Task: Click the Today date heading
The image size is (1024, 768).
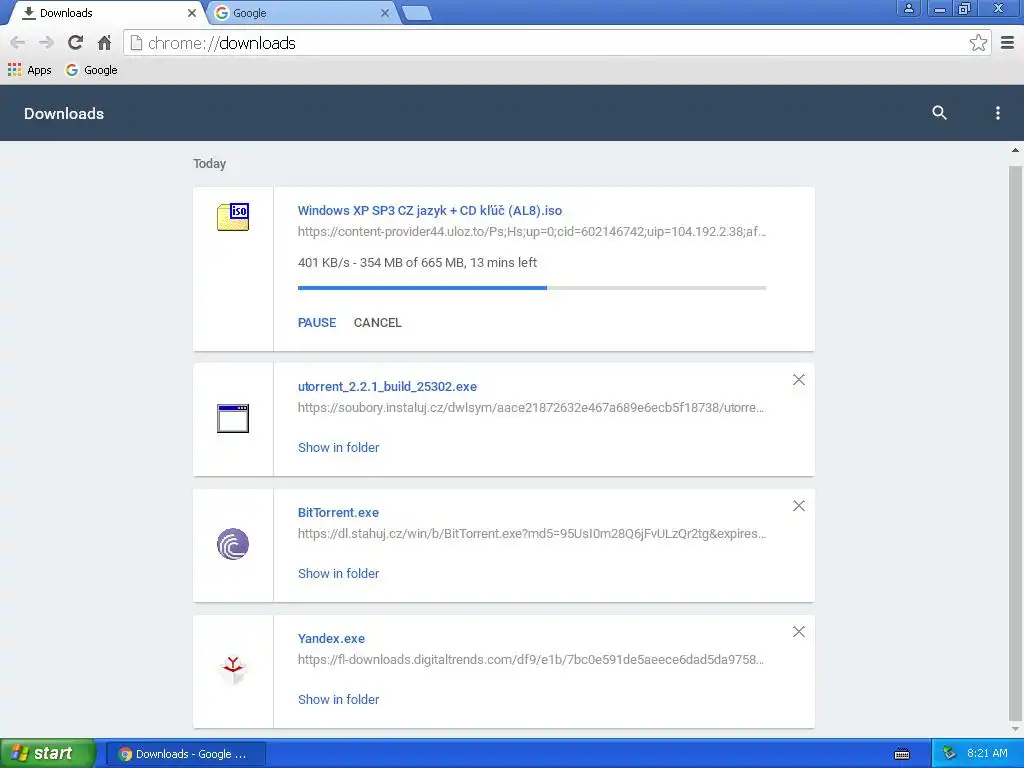Action: pos(209,164)
